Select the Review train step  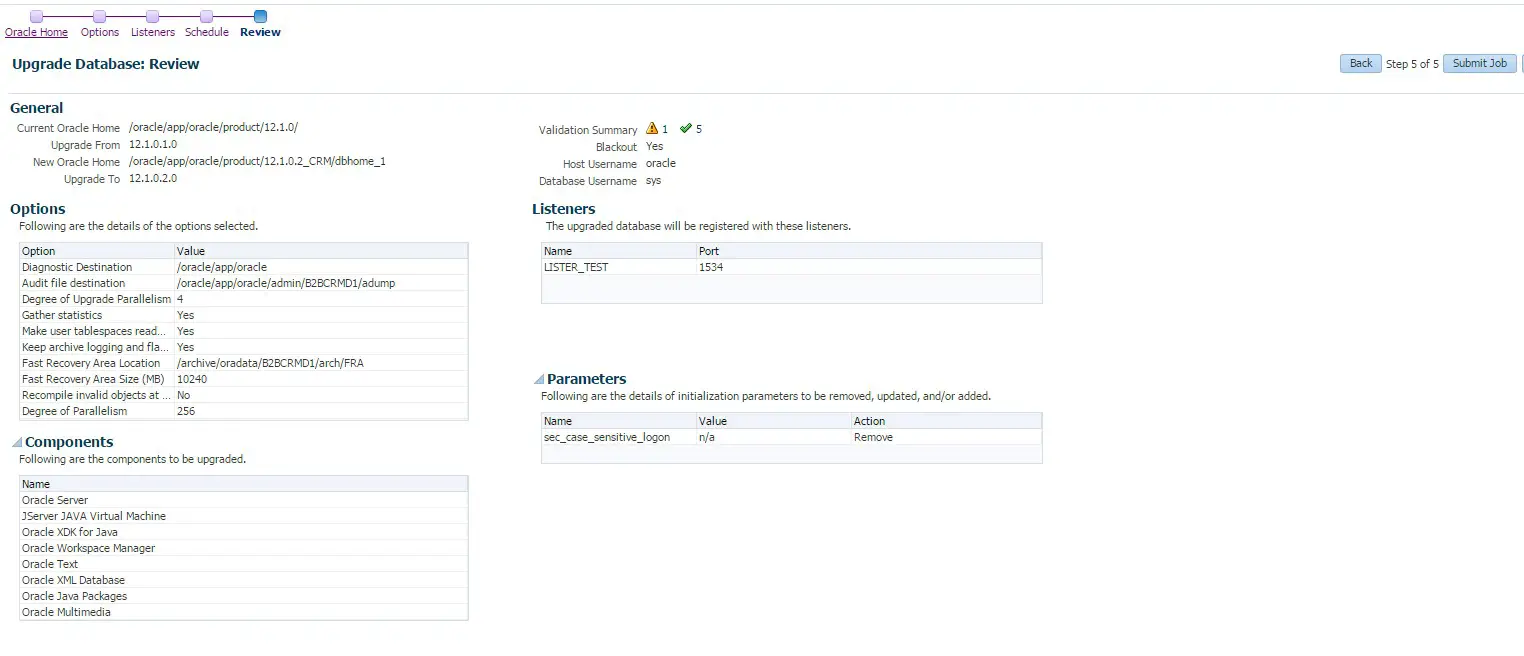pos(260,32)
